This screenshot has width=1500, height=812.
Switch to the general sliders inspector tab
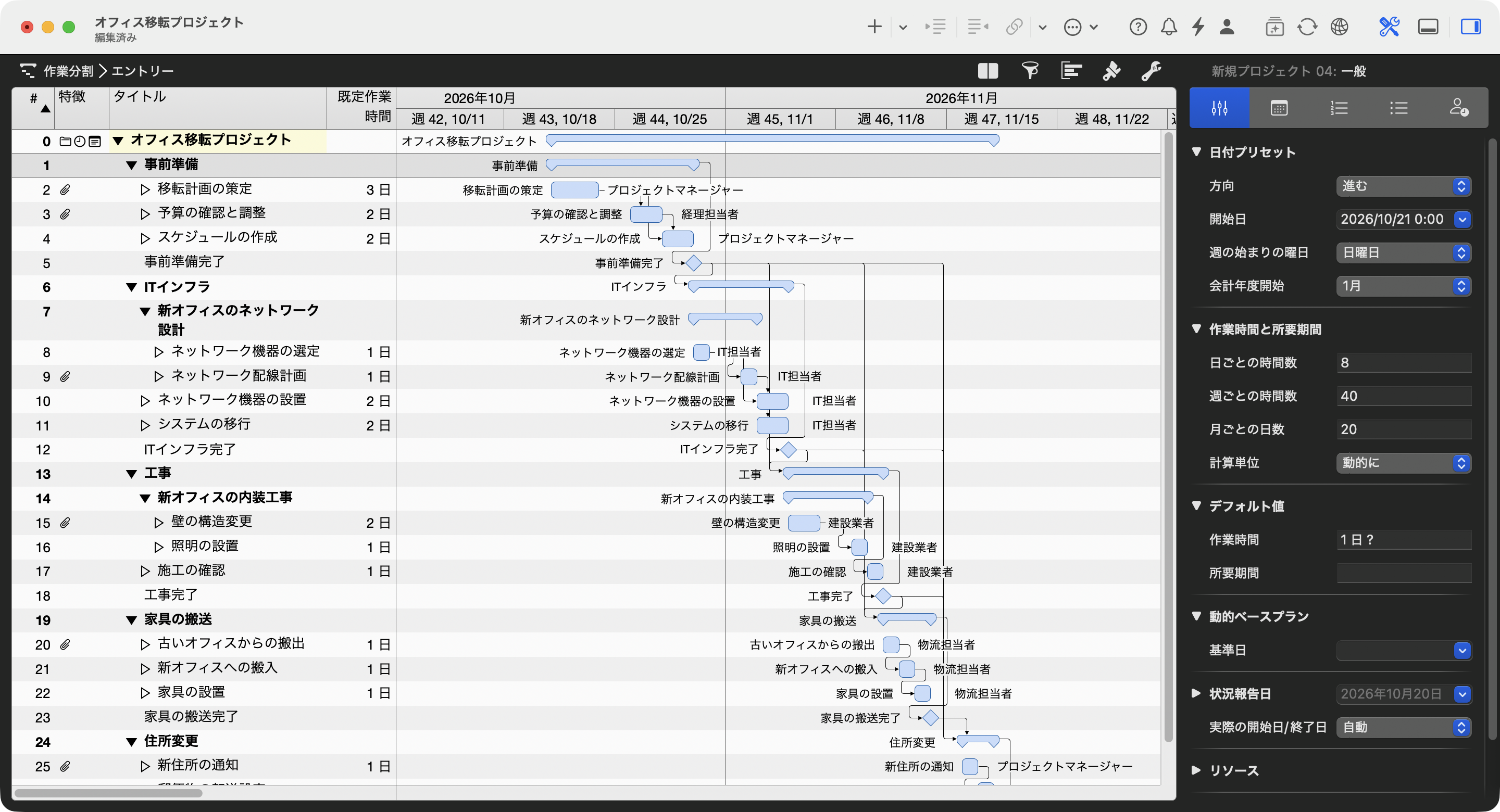tap(1219, 108)
